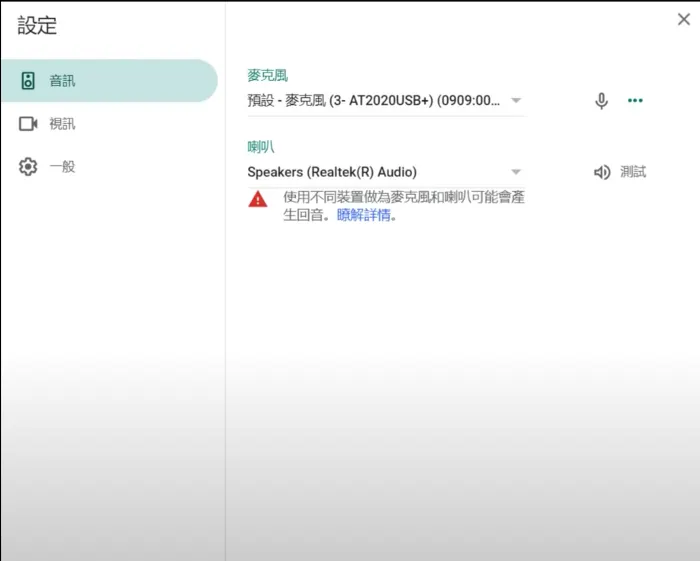Image resolution: width=700 pixels, height=561 pixels.
Task: Select the AT2020USB+ microphone device field
Action: [386, 101]
